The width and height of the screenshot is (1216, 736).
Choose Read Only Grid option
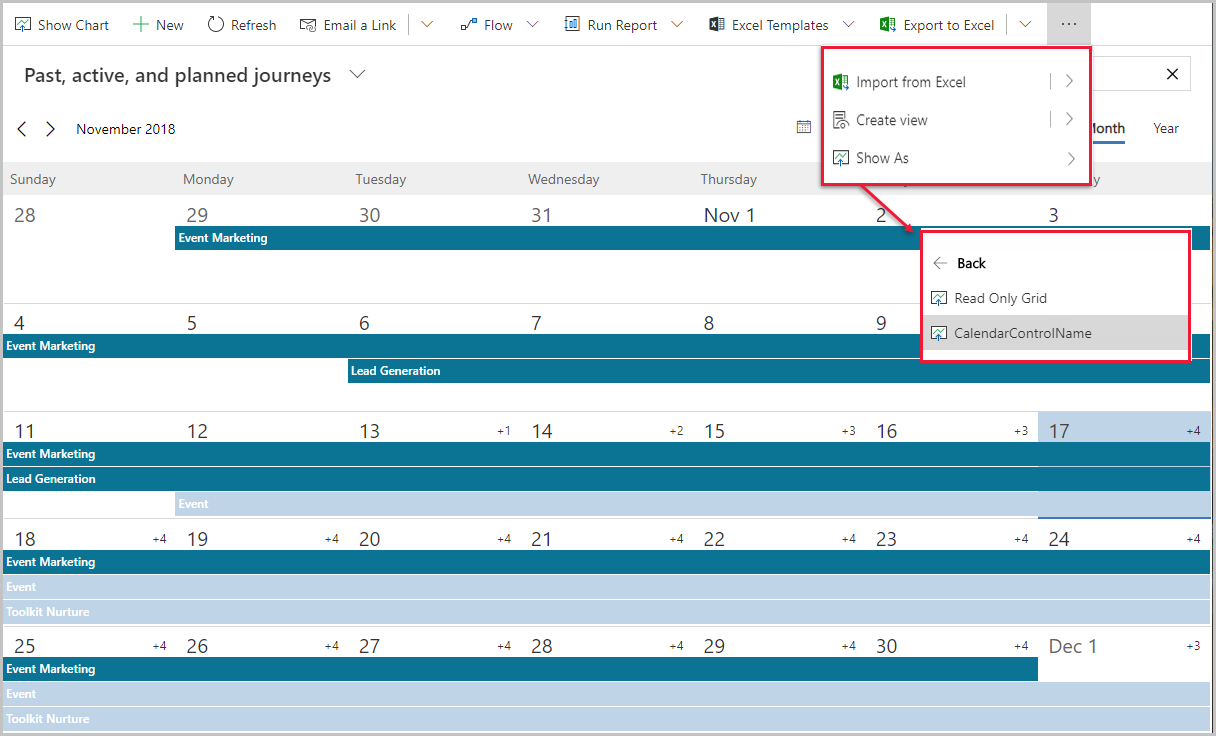[x=1055, y=298]
